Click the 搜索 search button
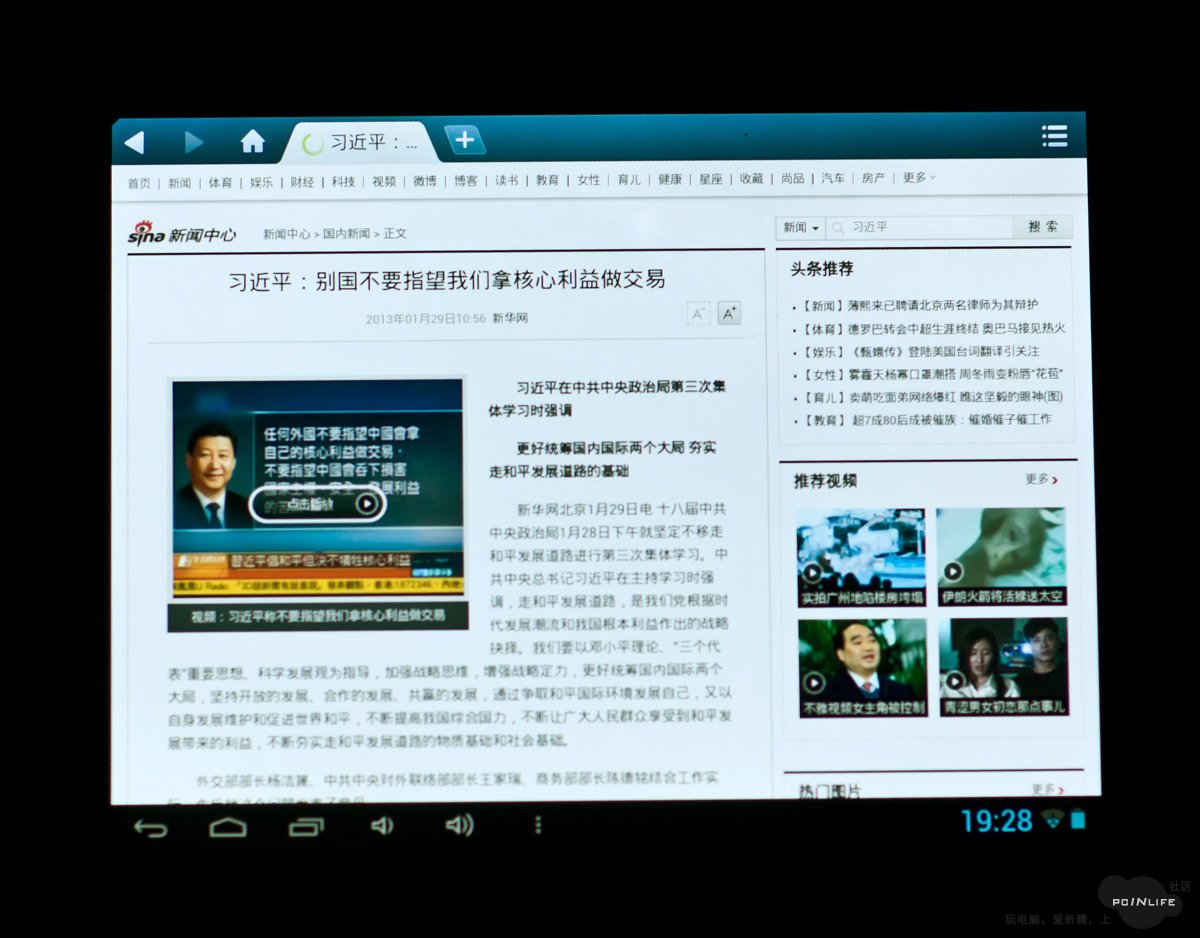The height and width of the screenshot is (938, 1200). click(1043, 227)
